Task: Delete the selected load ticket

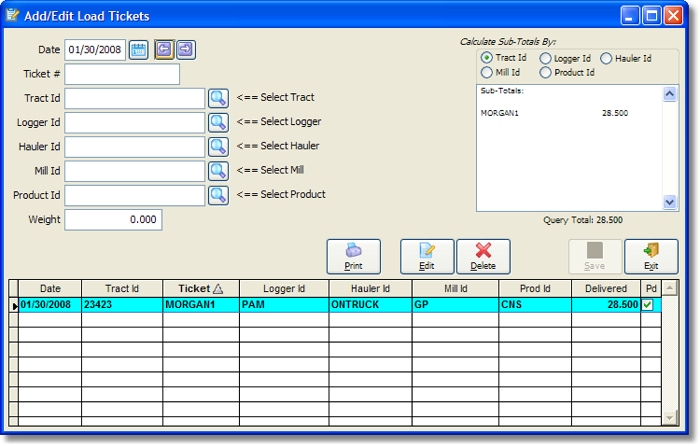Action: tap(483, 257)
